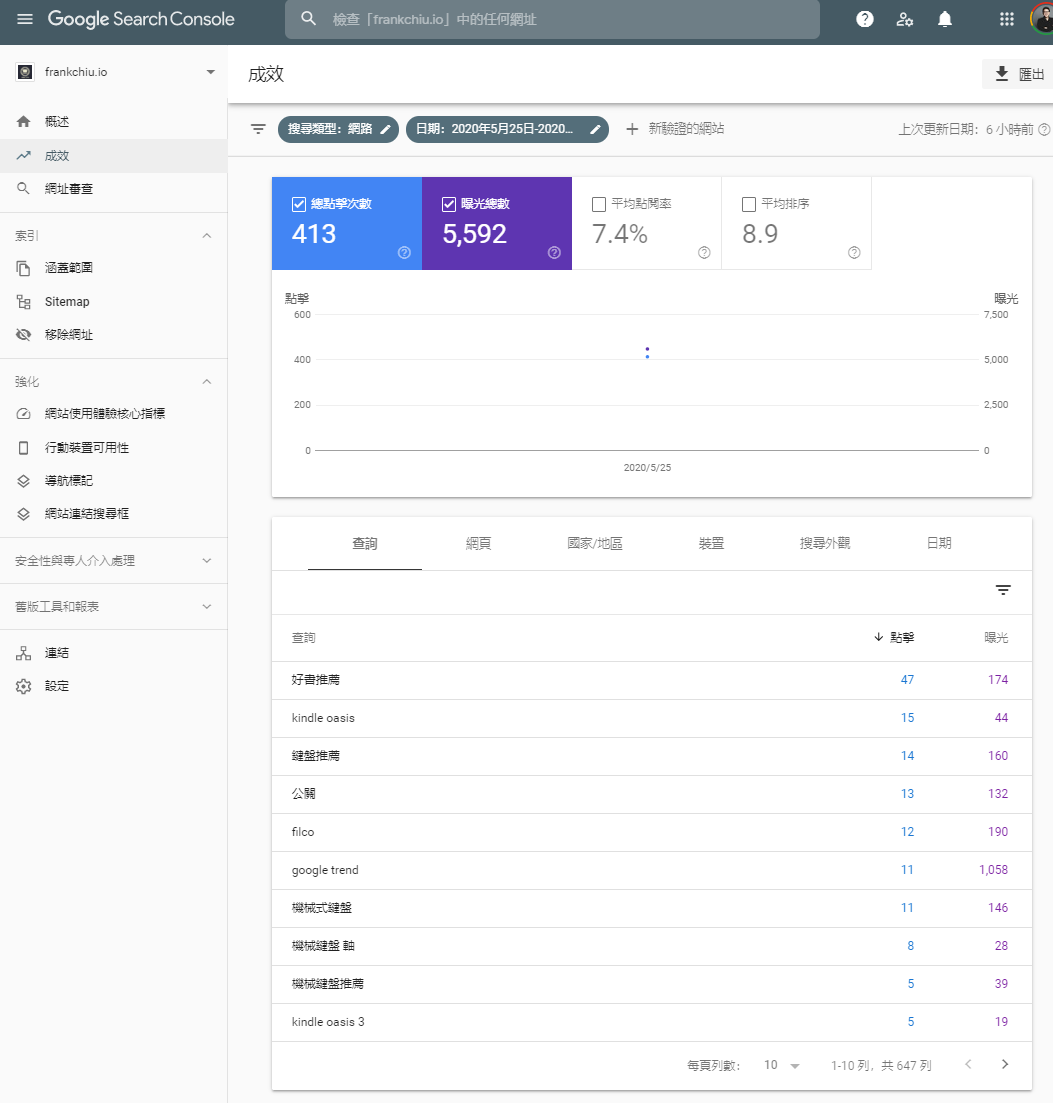Uncheck the 總點擊次數 checkbox
Viewport: 1053px width, 1103px height.
299,204
